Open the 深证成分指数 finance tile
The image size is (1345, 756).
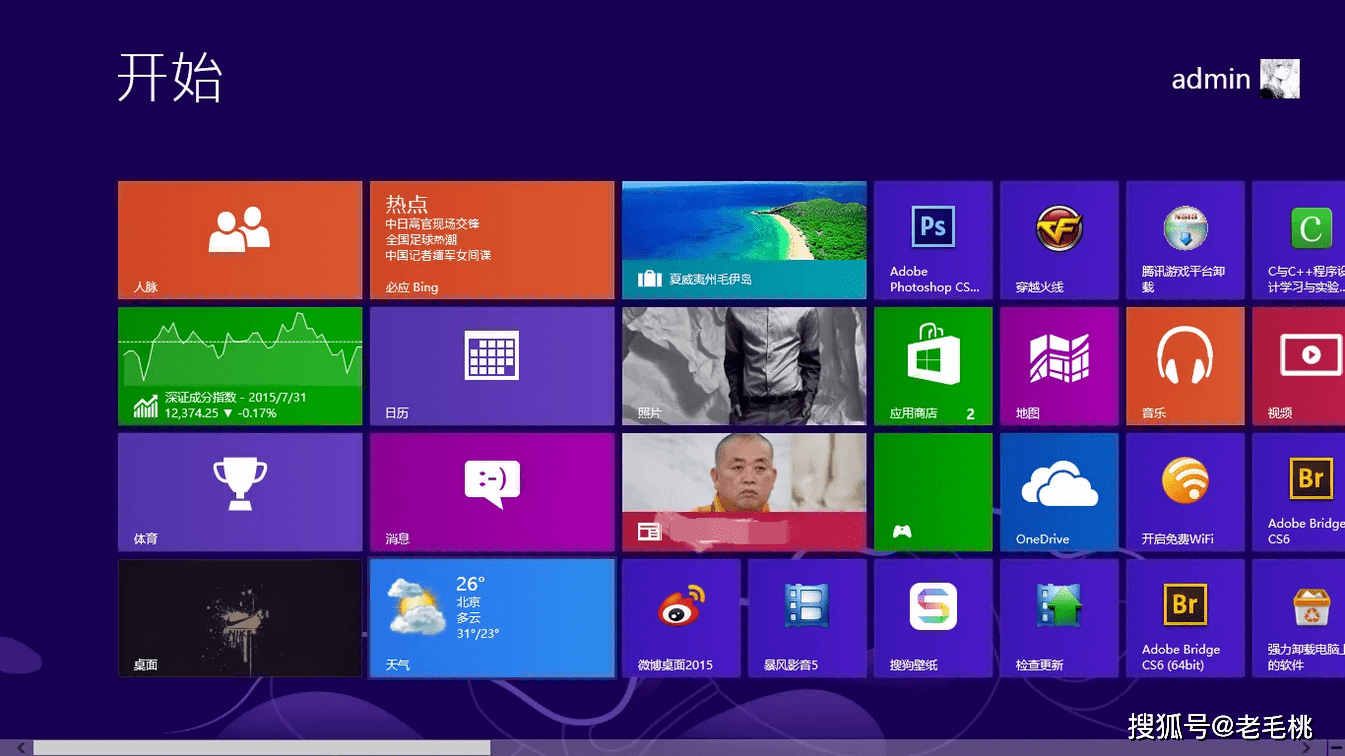[x=240, y=366]
